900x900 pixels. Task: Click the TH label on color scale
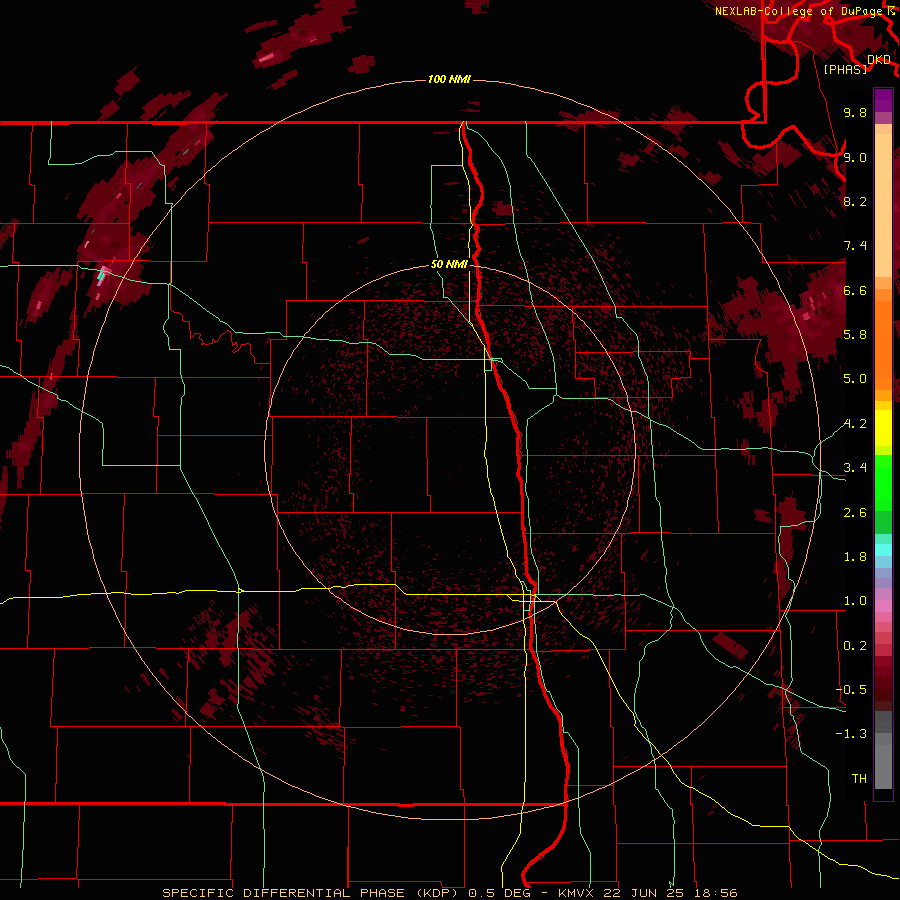click(859, 779)
